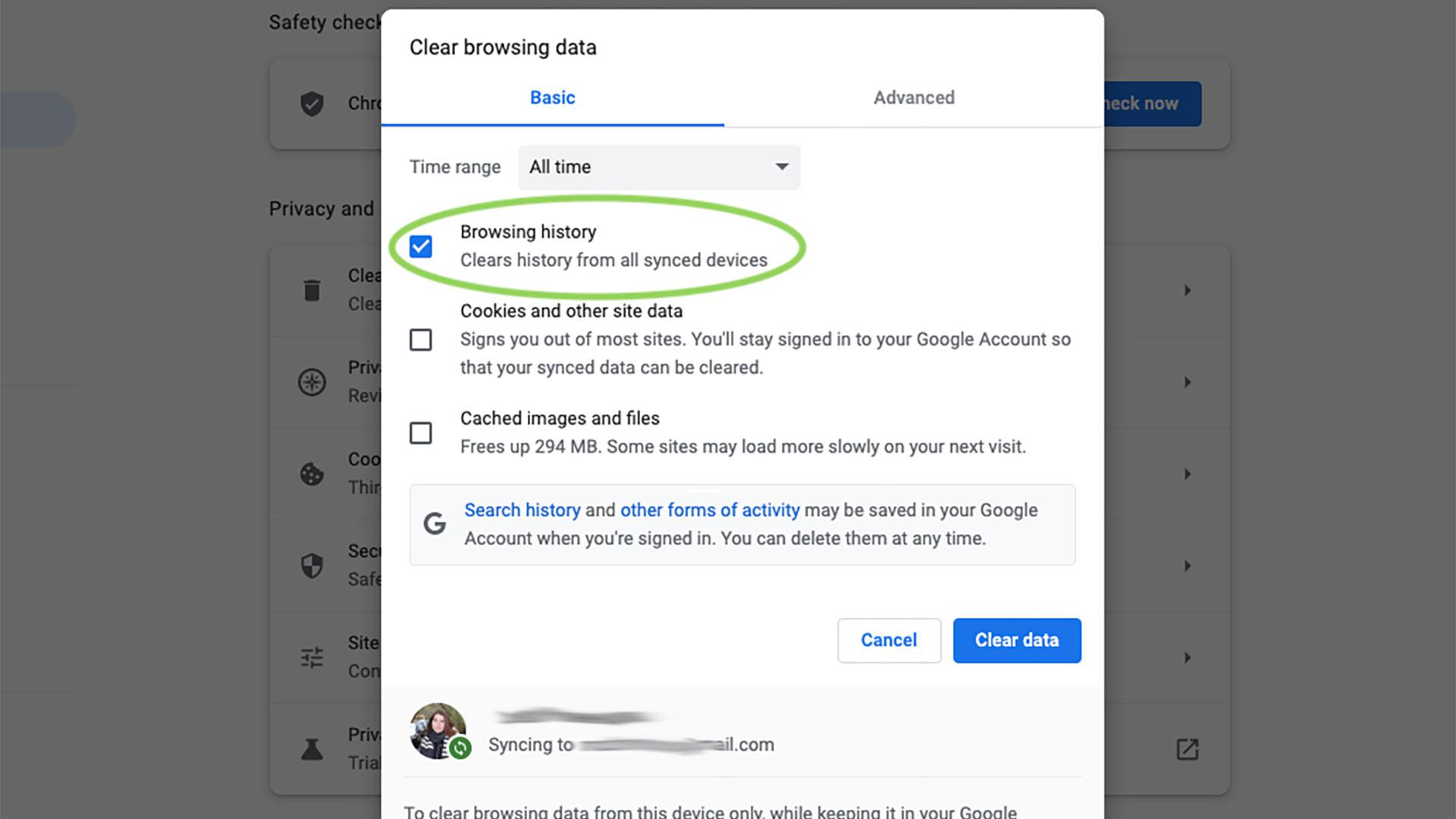Click the shield/security icon in Privacy settings

point(312,566)
